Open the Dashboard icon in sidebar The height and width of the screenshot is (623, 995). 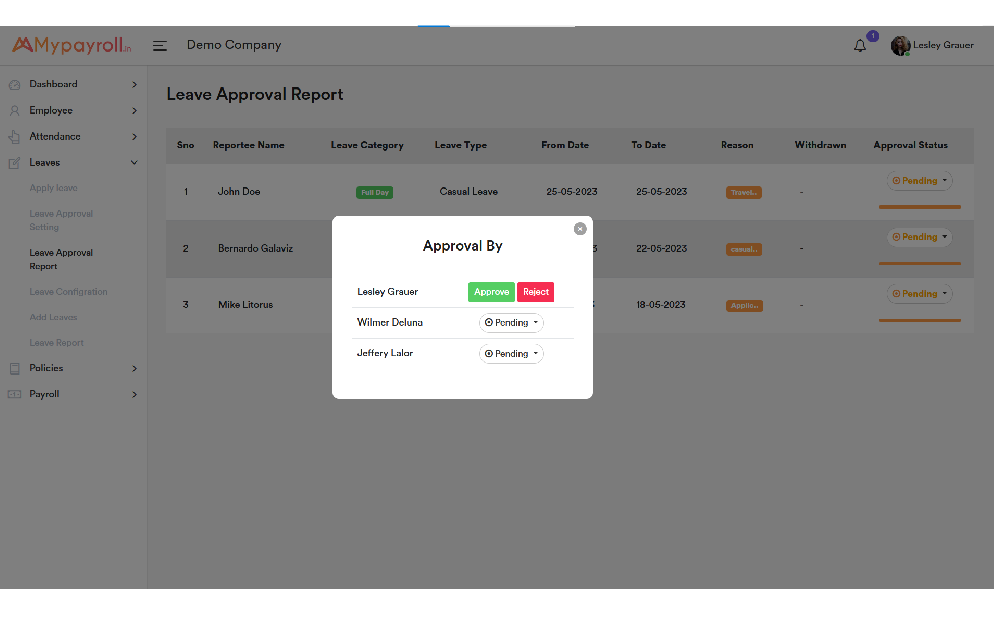tap(14, 84)
